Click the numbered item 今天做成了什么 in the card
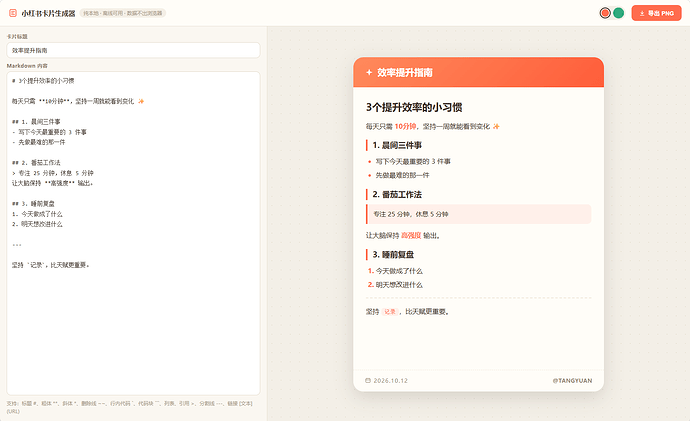The image size is (690, 421). coord(399,271)
